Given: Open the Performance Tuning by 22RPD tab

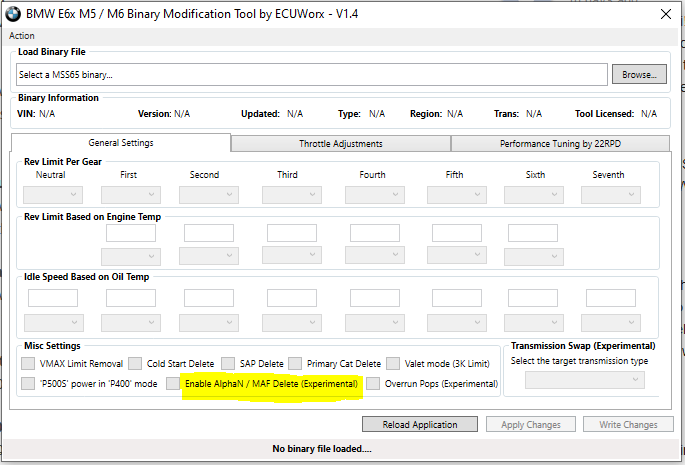Looking at the screenshot, I should pyautogui.click(x=560, y=144).
